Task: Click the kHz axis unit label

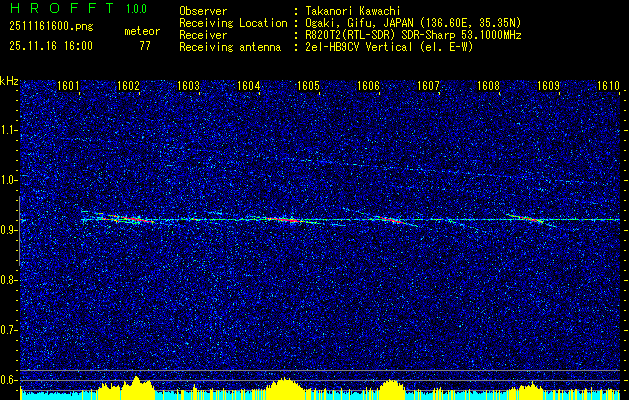Action: tap(9, 81)
